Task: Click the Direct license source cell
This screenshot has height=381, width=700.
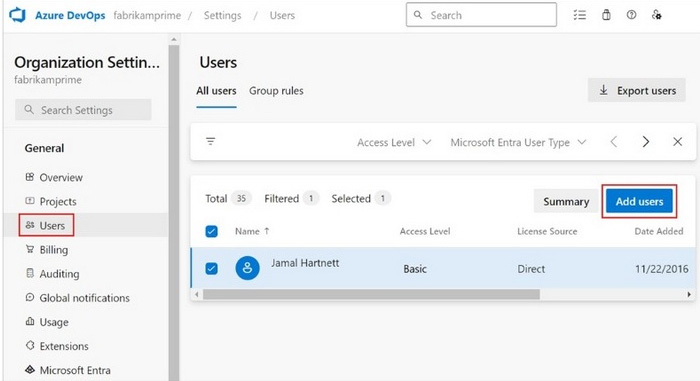Action: (x=531, y=269)
